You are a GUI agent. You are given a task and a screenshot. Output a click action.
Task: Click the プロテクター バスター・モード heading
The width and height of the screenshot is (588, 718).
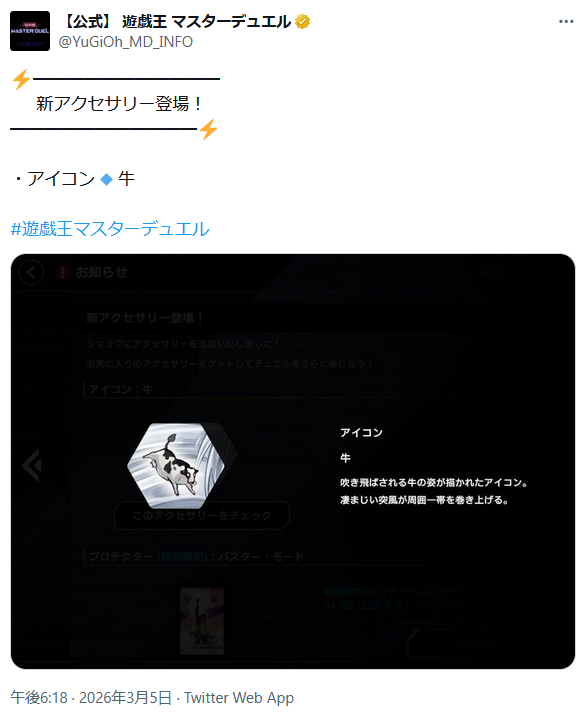tap(196, 557)
